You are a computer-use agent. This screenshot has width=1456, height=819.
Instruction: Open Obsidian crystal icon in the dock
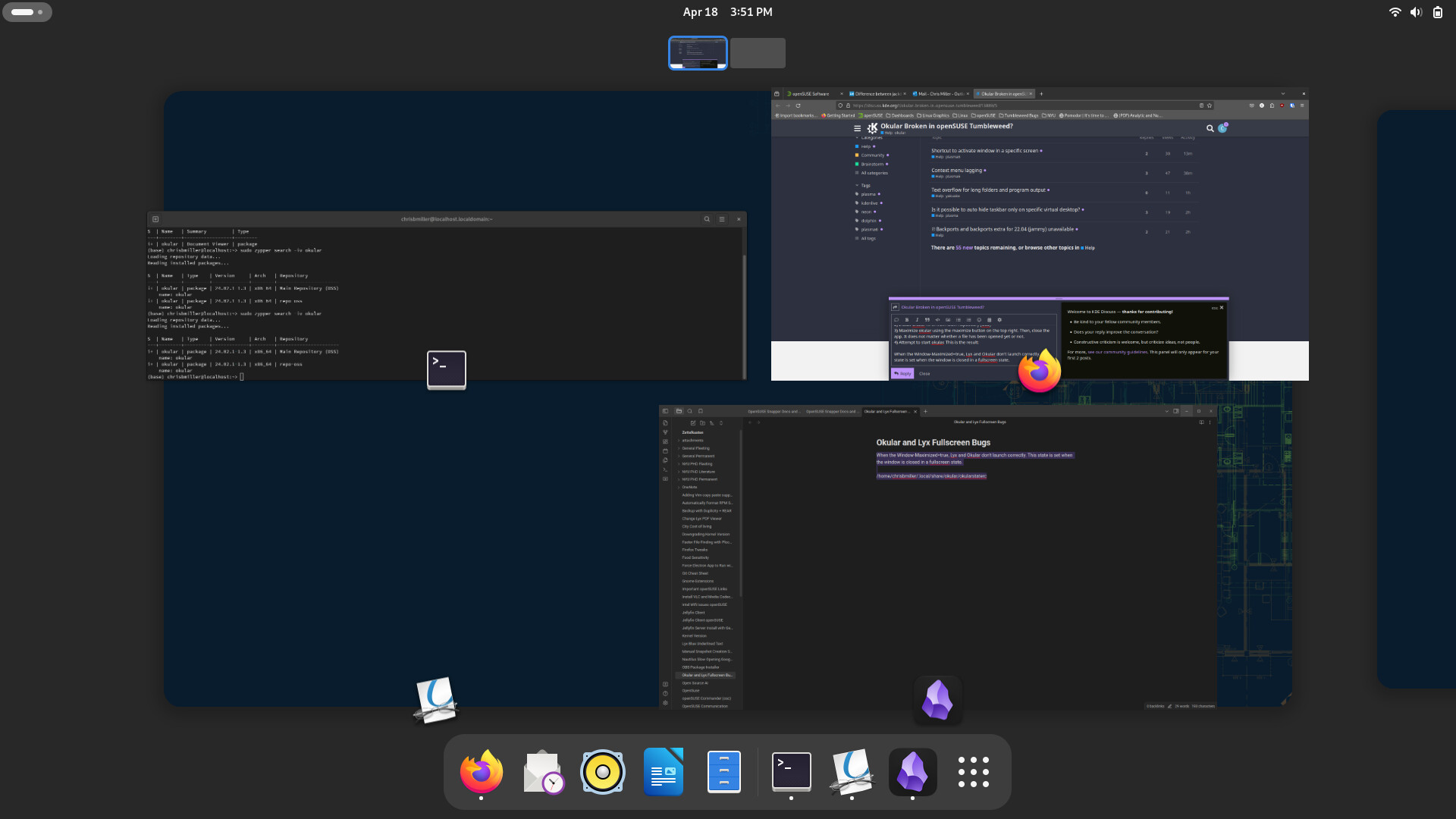point(912,771)
